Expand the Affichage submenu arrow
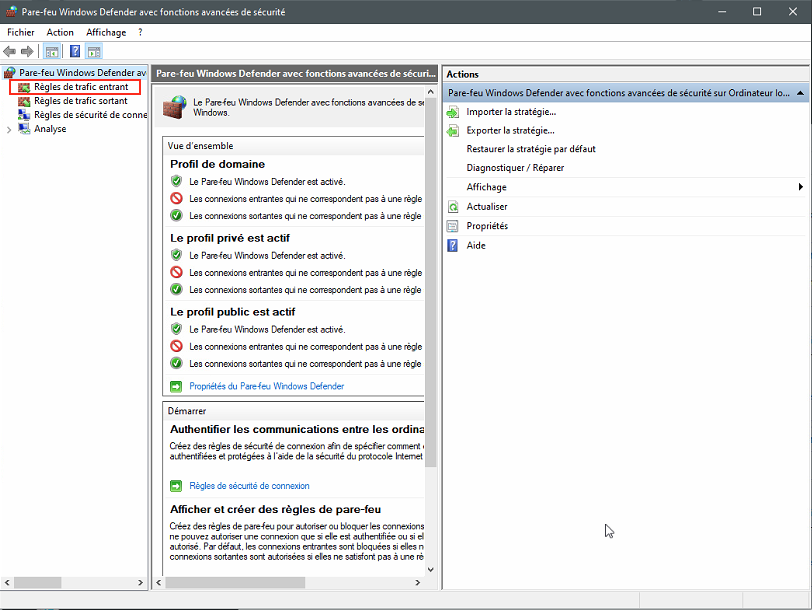 point(801,187)
